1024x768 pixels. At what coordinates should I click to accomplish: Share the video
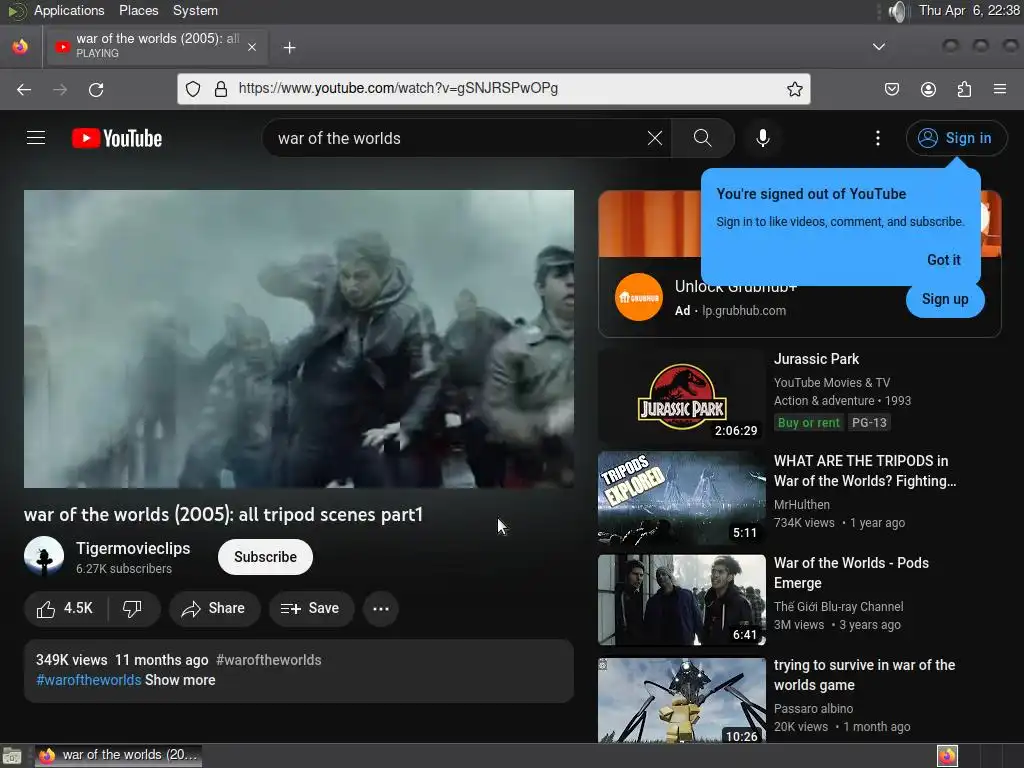214,609
